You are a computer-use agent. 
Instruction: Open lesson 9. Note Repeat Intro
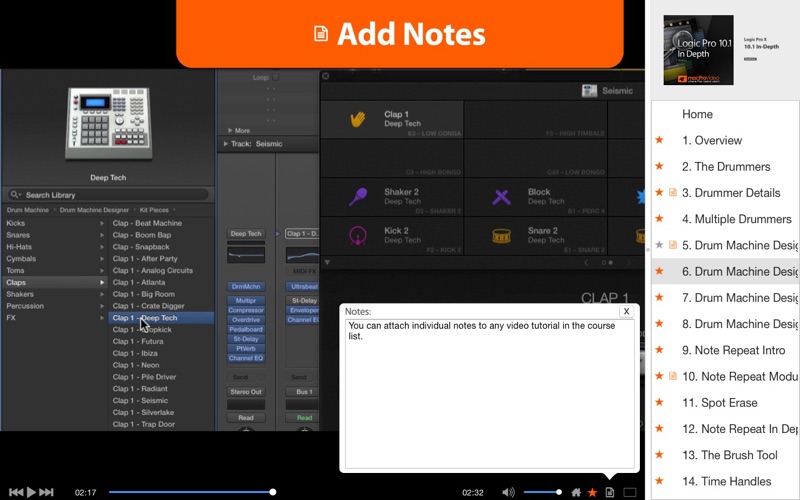(x=734, y=351)
